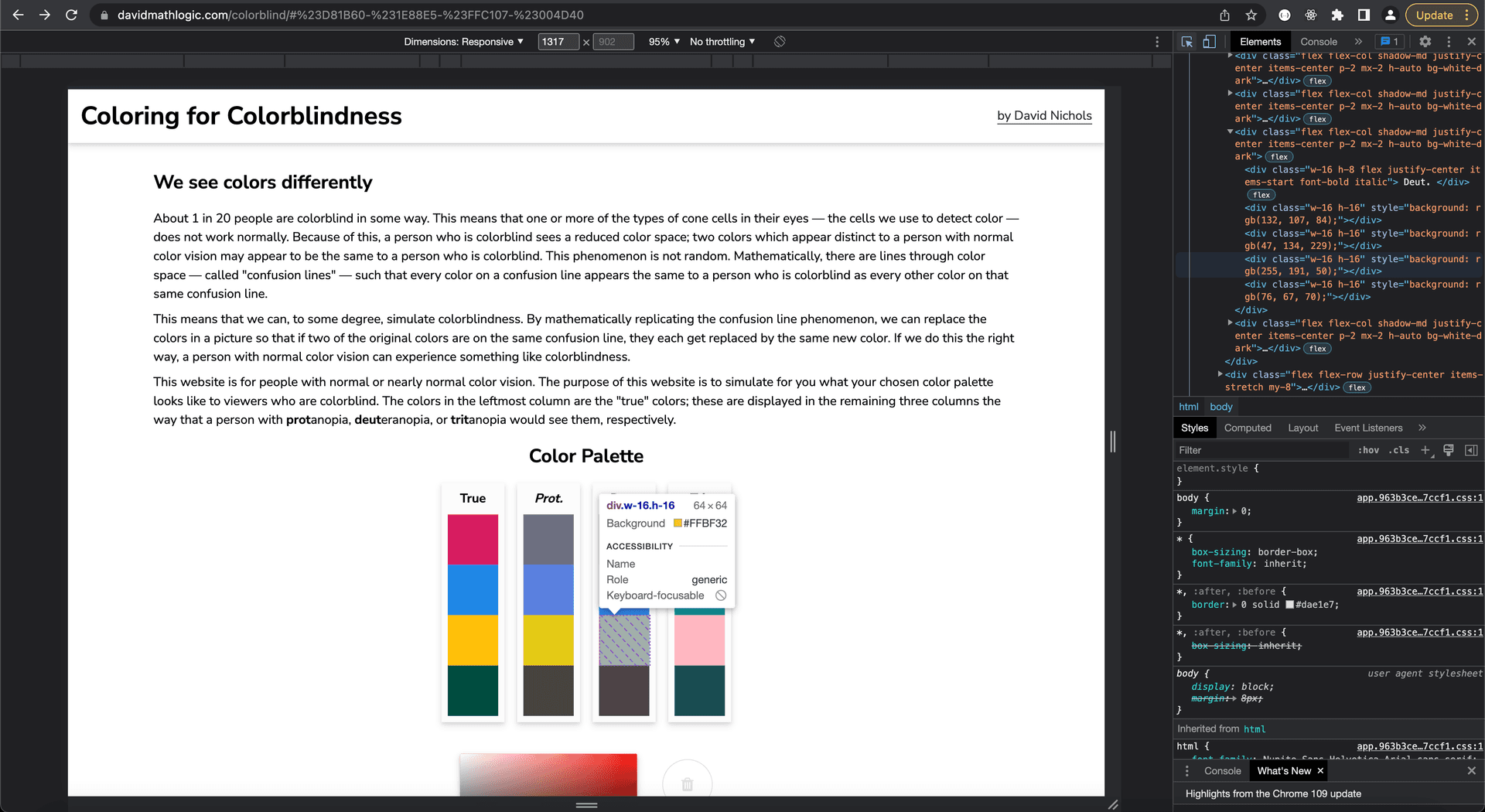Switch to the Computed tab
This screenshot has width=1485, height=812.
pyautogui.click(x=1248, y=428)
